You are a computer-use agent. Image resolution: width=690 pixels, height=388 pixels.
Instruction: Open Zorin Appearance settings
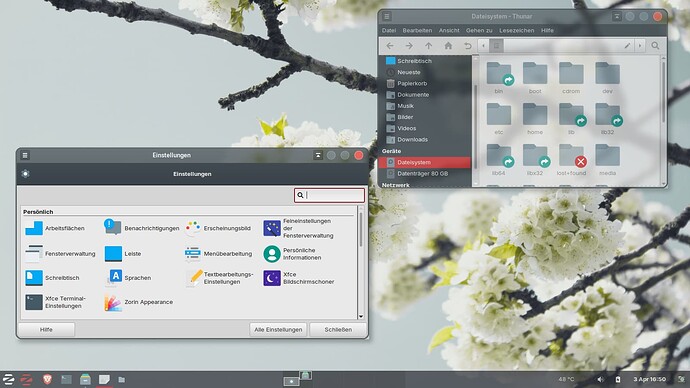point(139,302)
